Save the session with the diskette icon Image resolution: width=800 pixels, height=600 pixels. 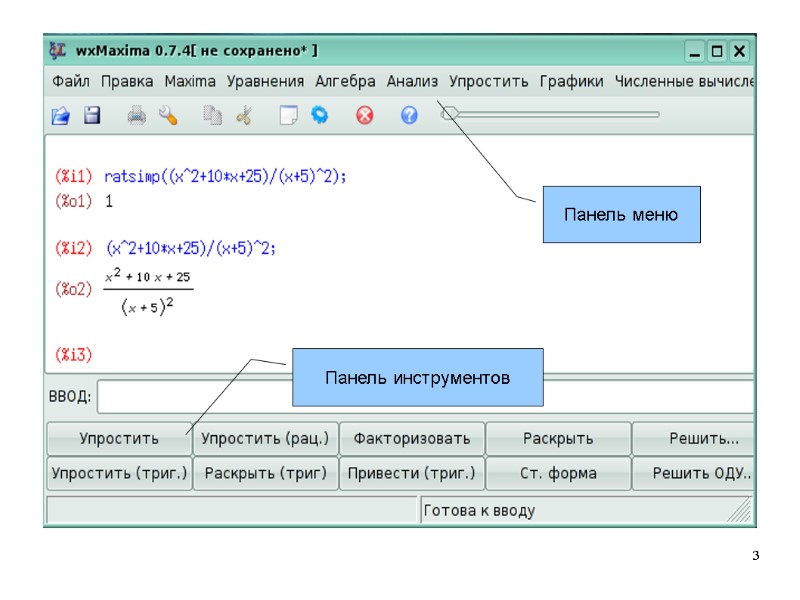[90, 117]
